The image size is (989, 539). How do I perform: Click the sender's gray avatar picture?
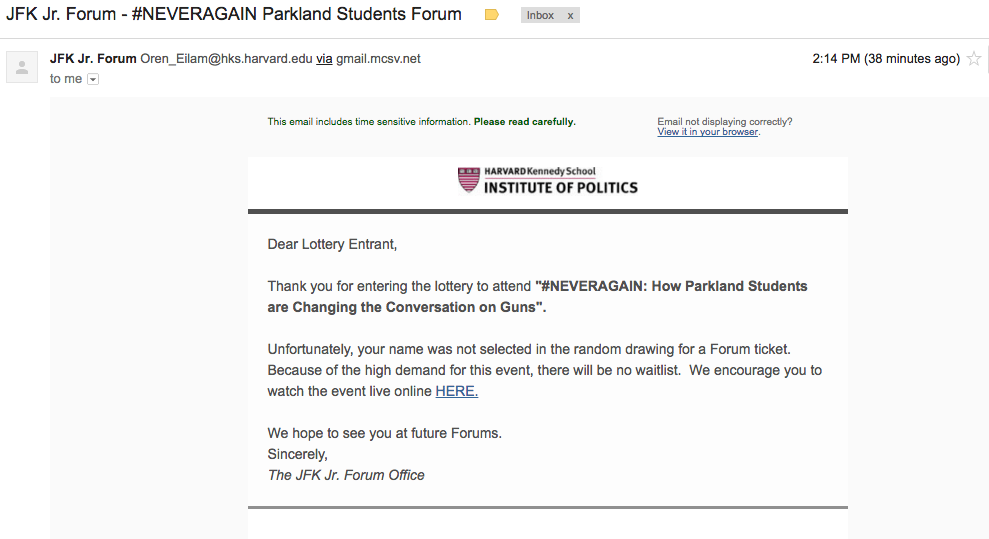point(22,67)
